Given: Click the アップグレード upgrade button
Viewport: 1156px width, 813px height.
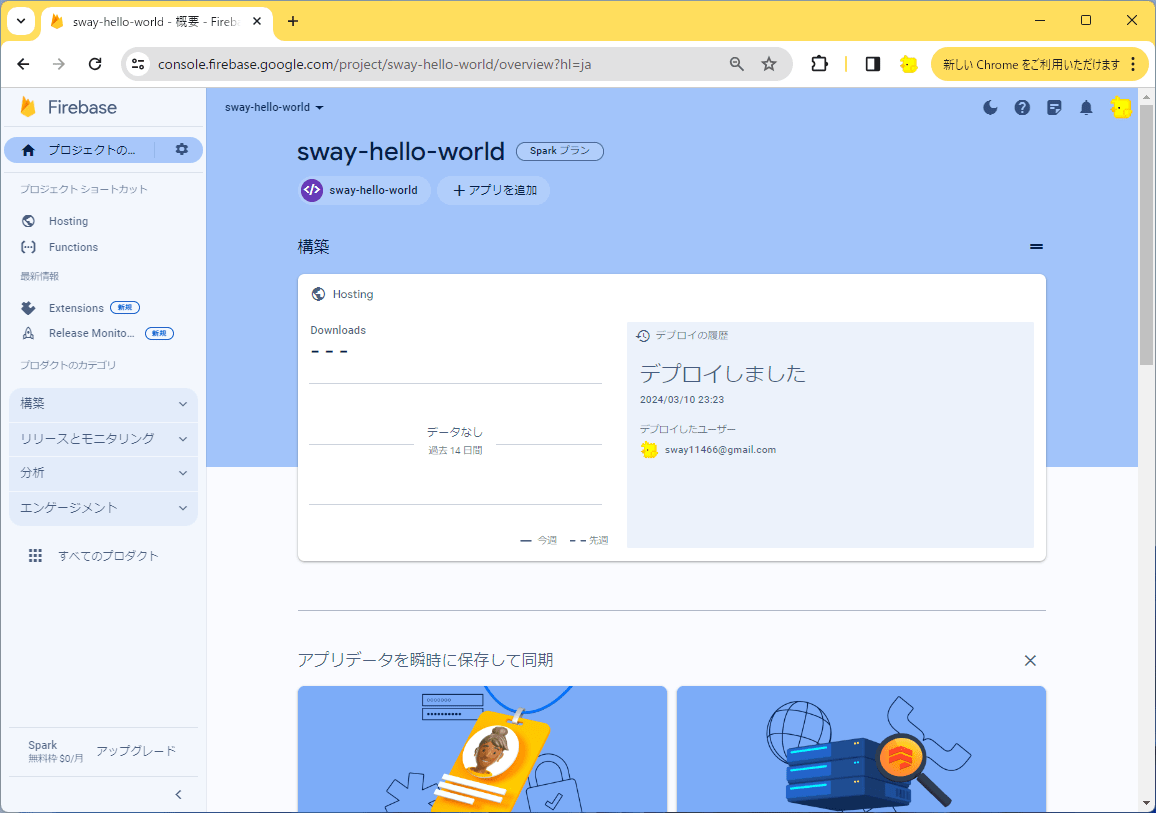Looking at the screenshot, I should pyautogui.click(x=136, y=750).
